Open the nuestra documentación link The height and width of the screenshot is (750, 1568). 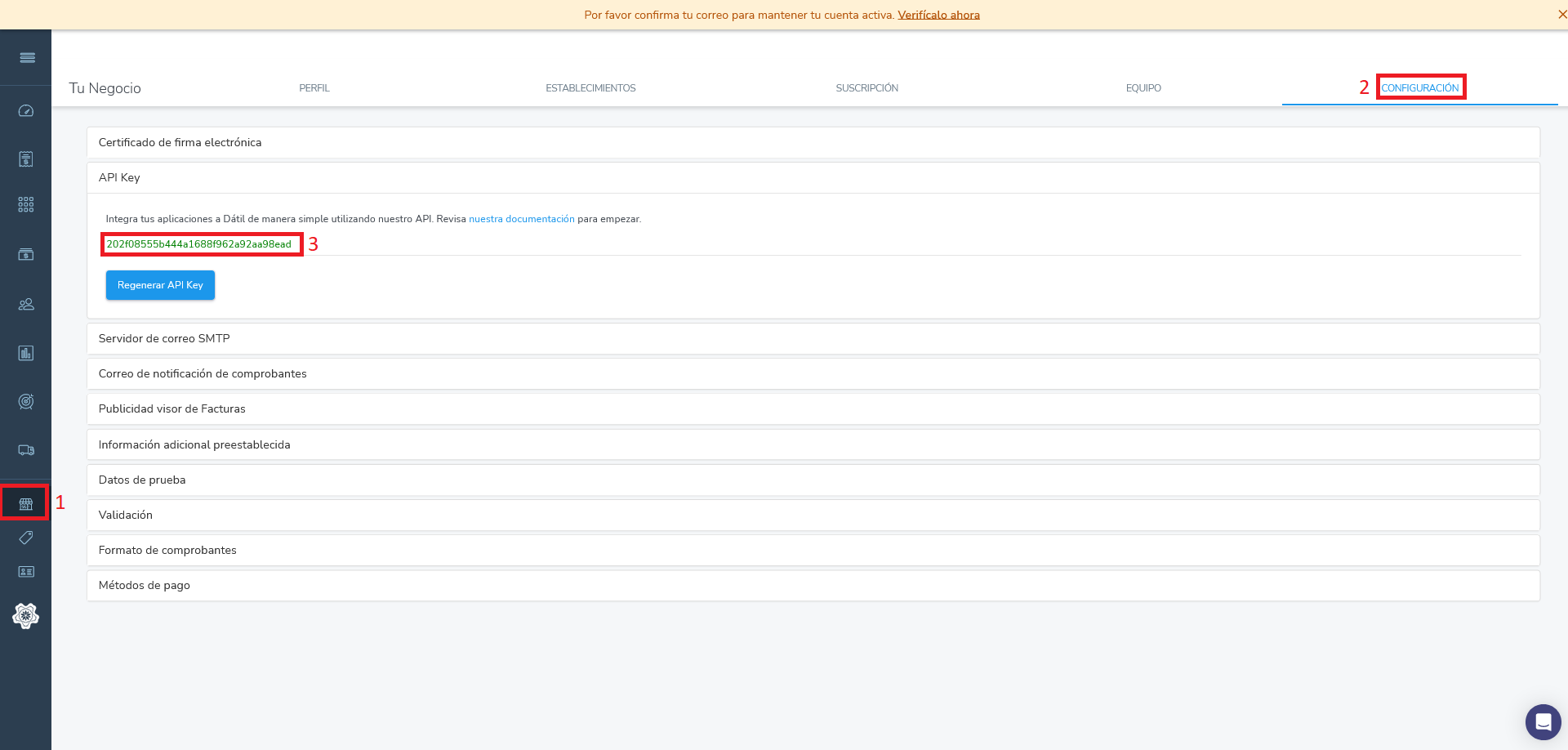tap(521, 219)
